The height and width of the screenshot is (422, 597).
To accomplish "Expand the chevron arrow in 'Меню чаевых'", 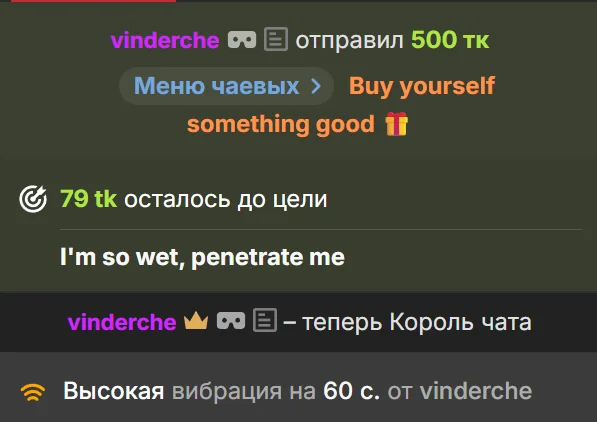I will click(x=316, y=86).
